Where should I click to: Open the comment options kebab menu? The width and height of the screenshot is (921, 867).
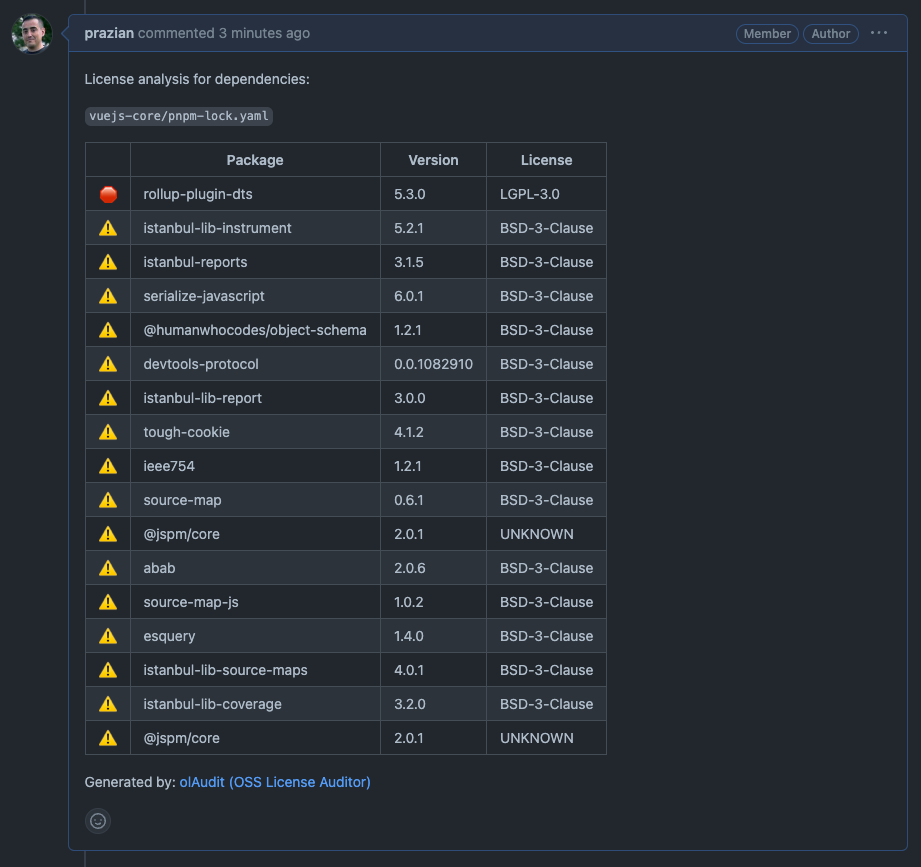[x=878, y=33]
